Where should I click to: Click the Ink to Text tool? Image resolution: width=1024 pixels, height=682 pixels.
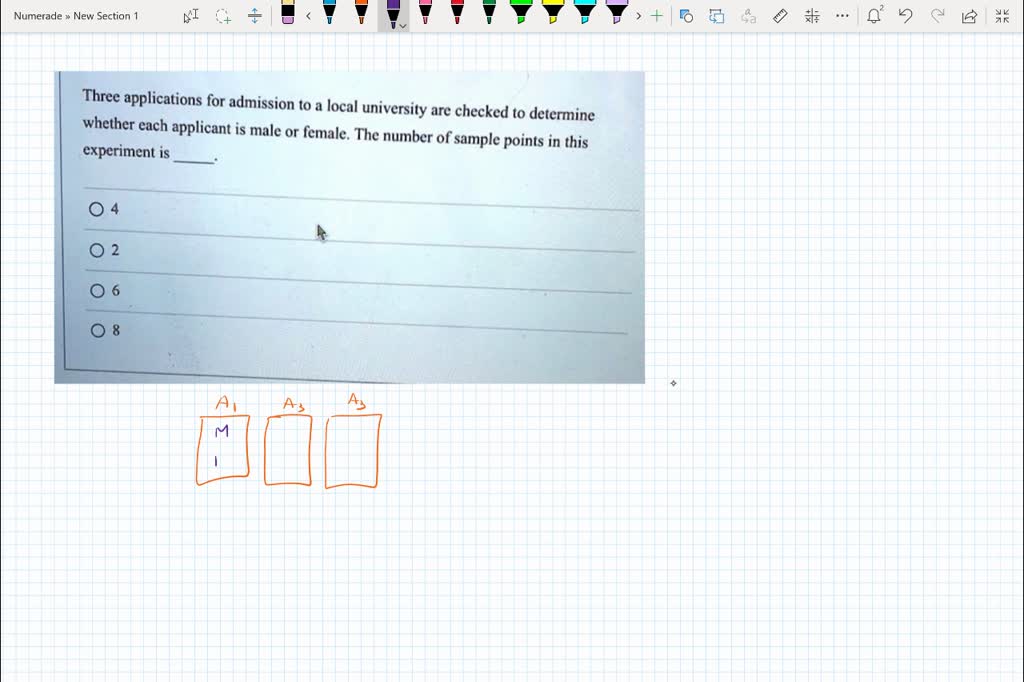(x=748, y=16)
